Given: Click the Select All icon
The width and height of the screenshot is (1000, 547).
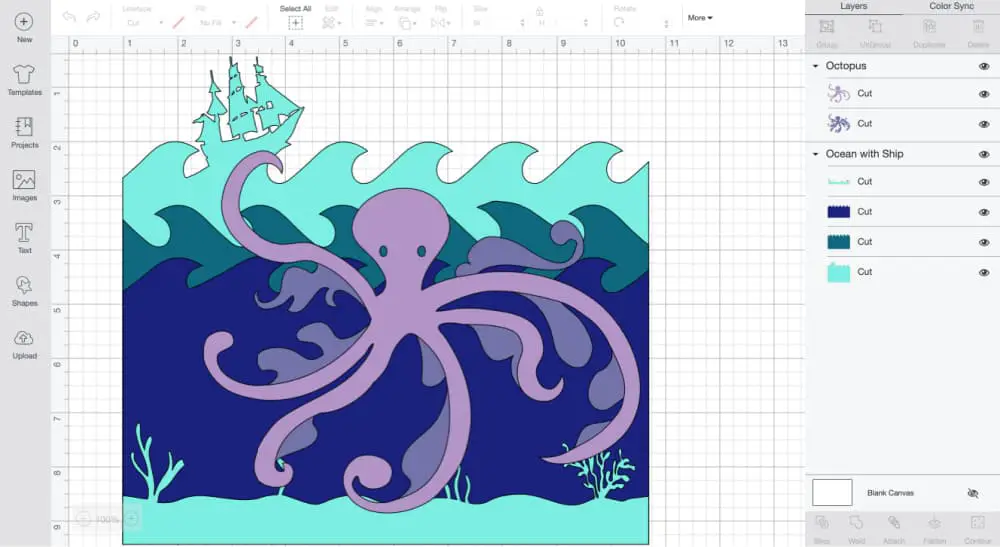Looking at the screenshot, I should [295, 23].
